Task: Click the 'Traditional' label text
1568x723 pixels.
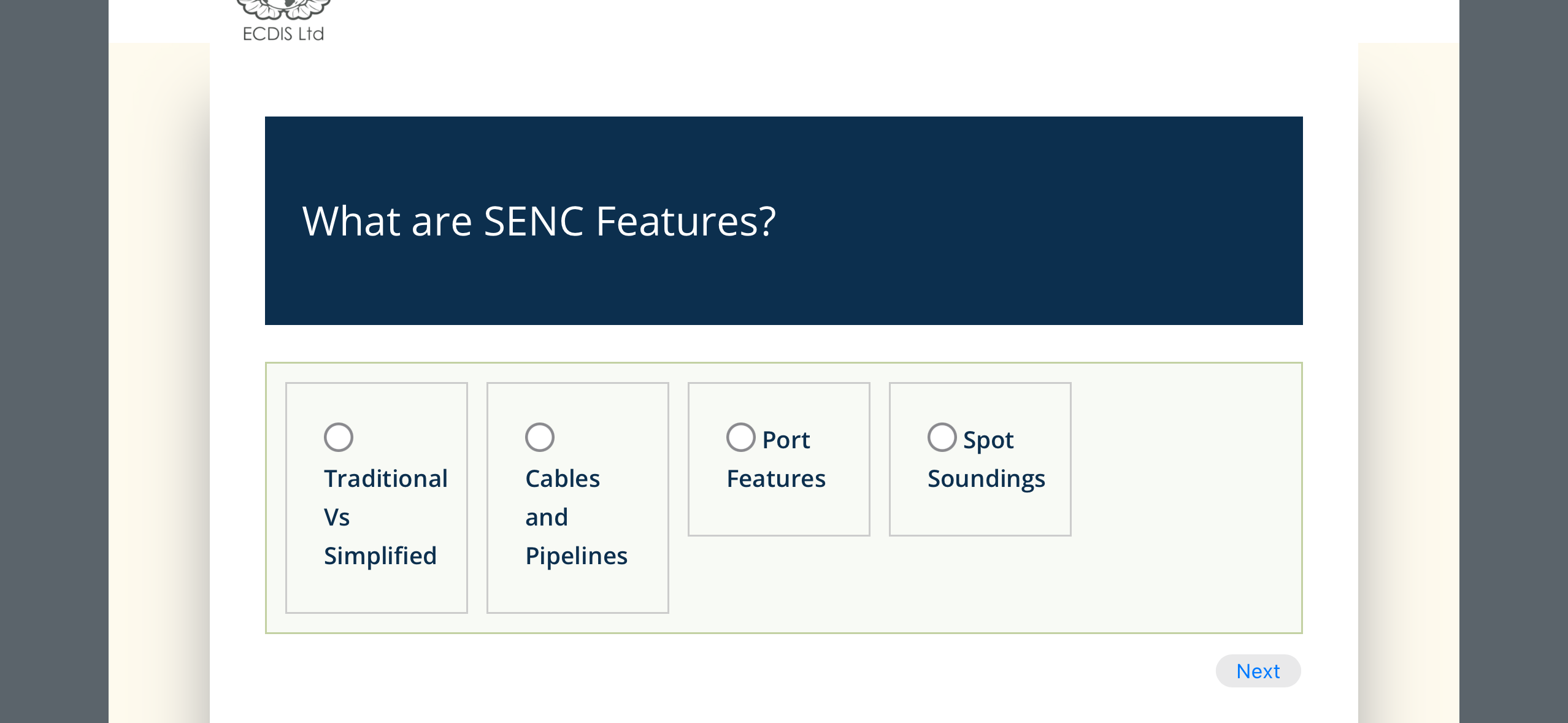Action: click(x=386, y=478)
